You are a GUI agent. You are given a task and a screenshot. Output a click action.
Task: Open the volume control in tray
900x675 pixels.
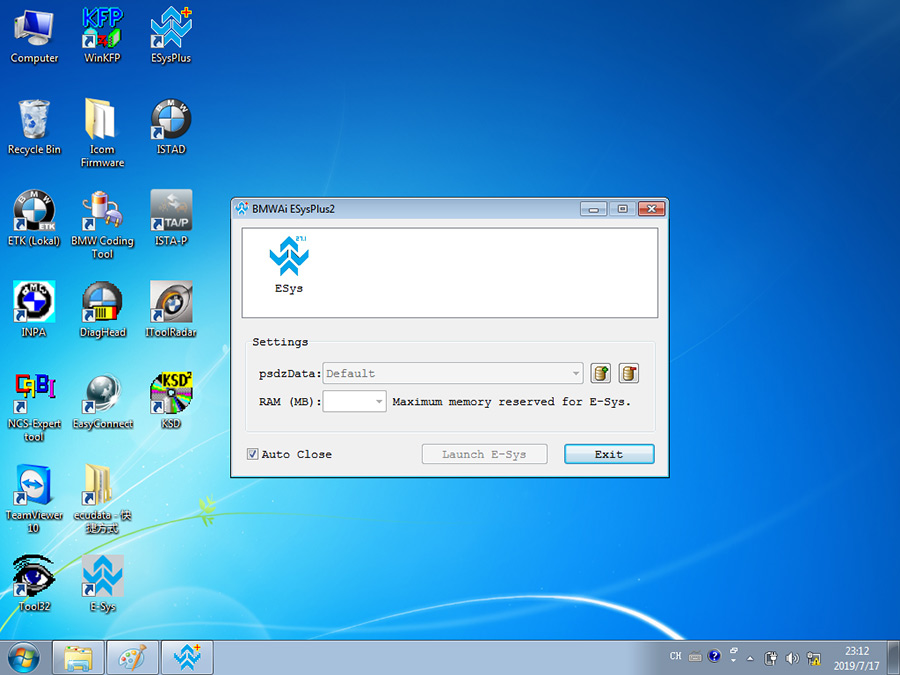point(792,658)
